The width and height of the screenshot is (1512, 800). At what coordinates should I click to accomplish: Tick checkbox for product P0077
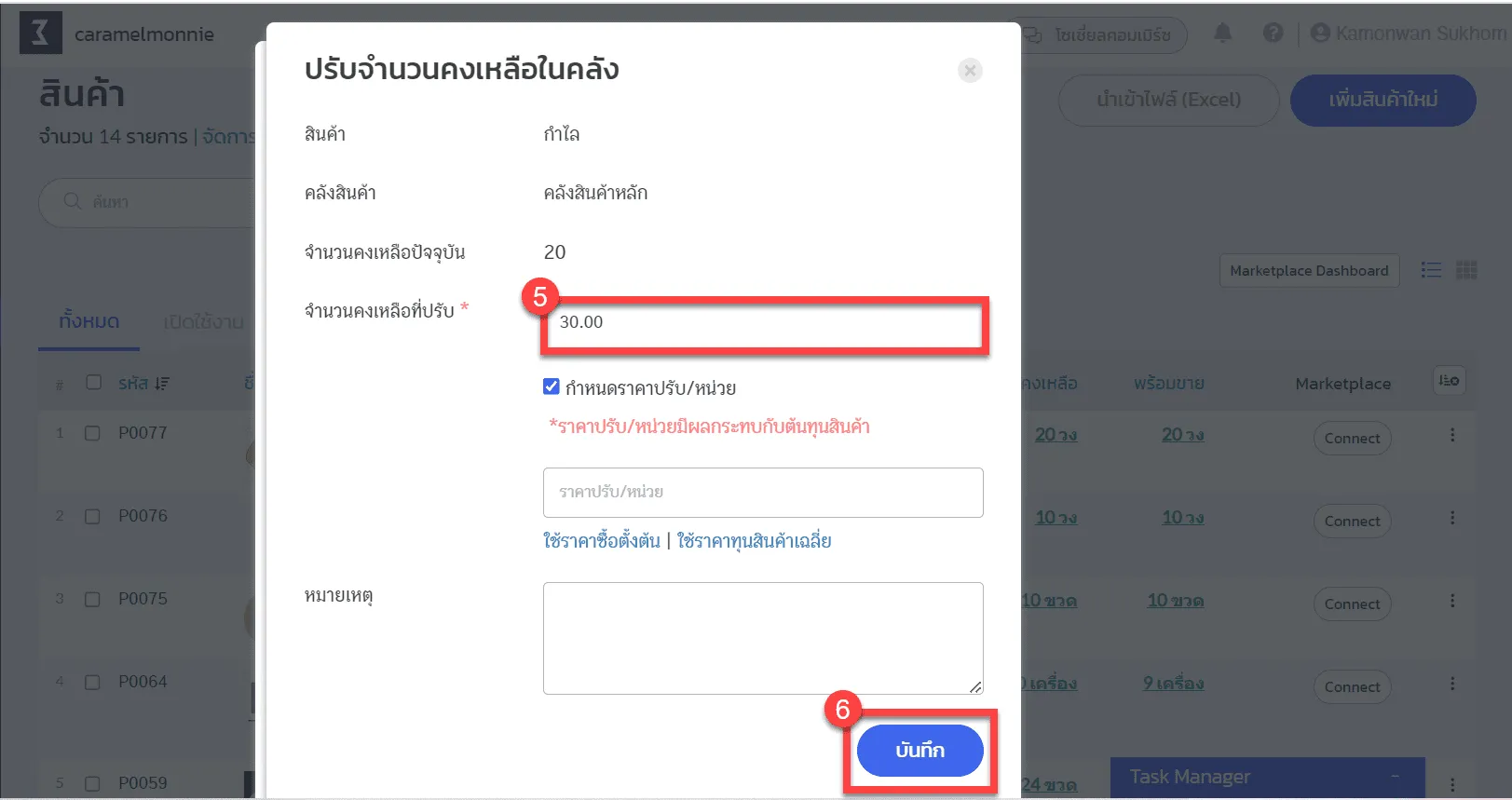92,433
